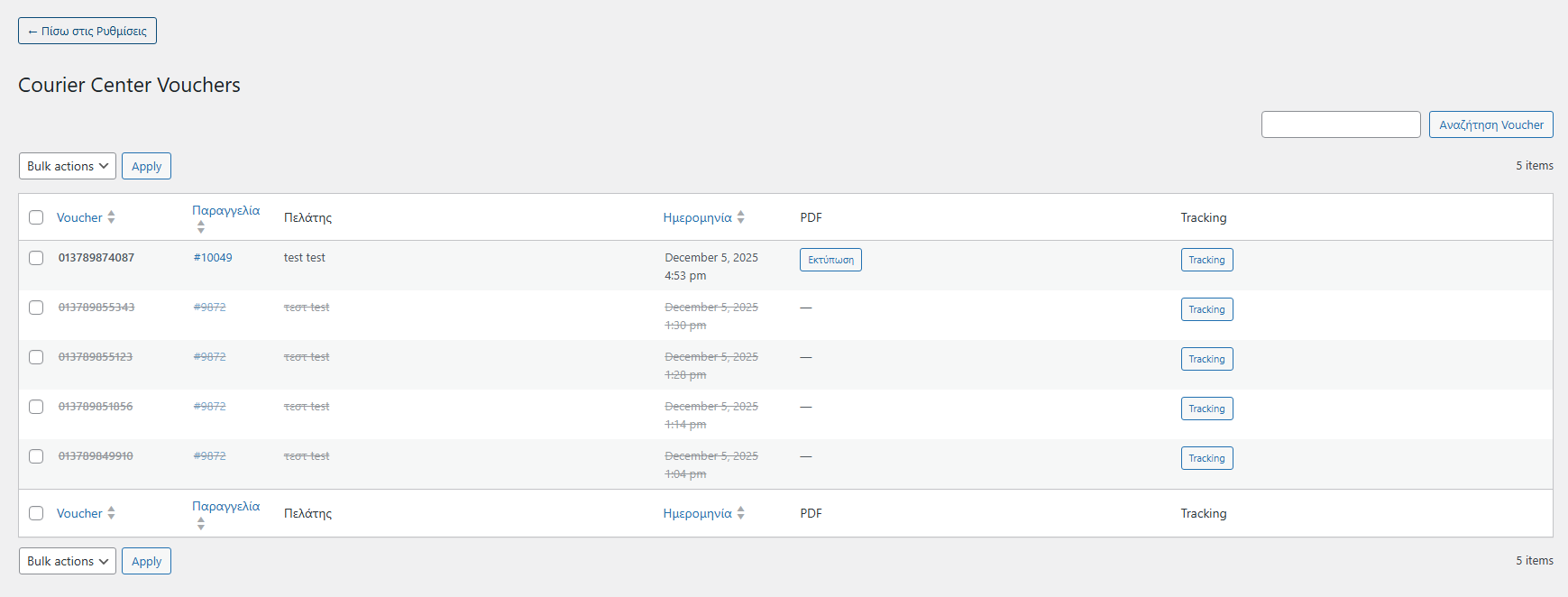Go back via Πίσω στις Ρυθμίσεις

pos(87,31)
